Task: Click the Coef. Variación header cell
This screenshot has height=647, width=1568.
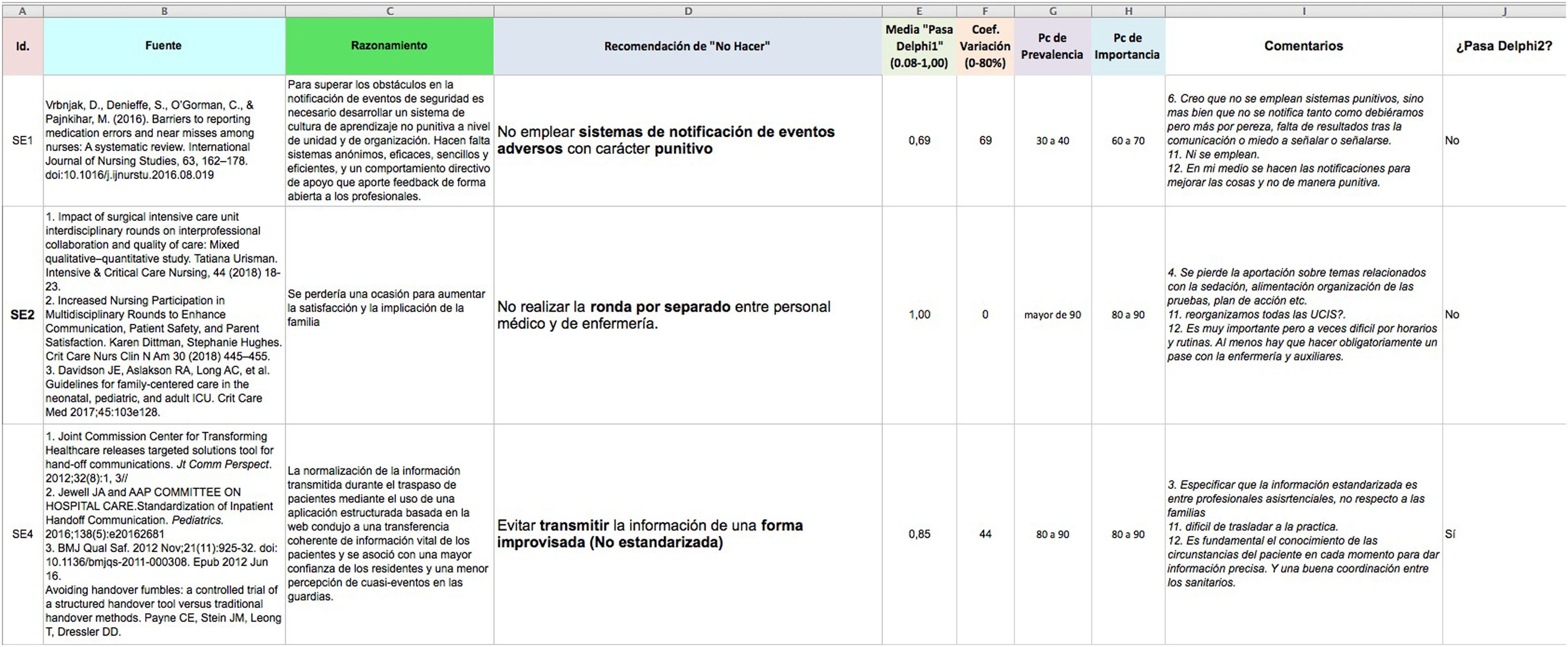Action: coord(985,46)
